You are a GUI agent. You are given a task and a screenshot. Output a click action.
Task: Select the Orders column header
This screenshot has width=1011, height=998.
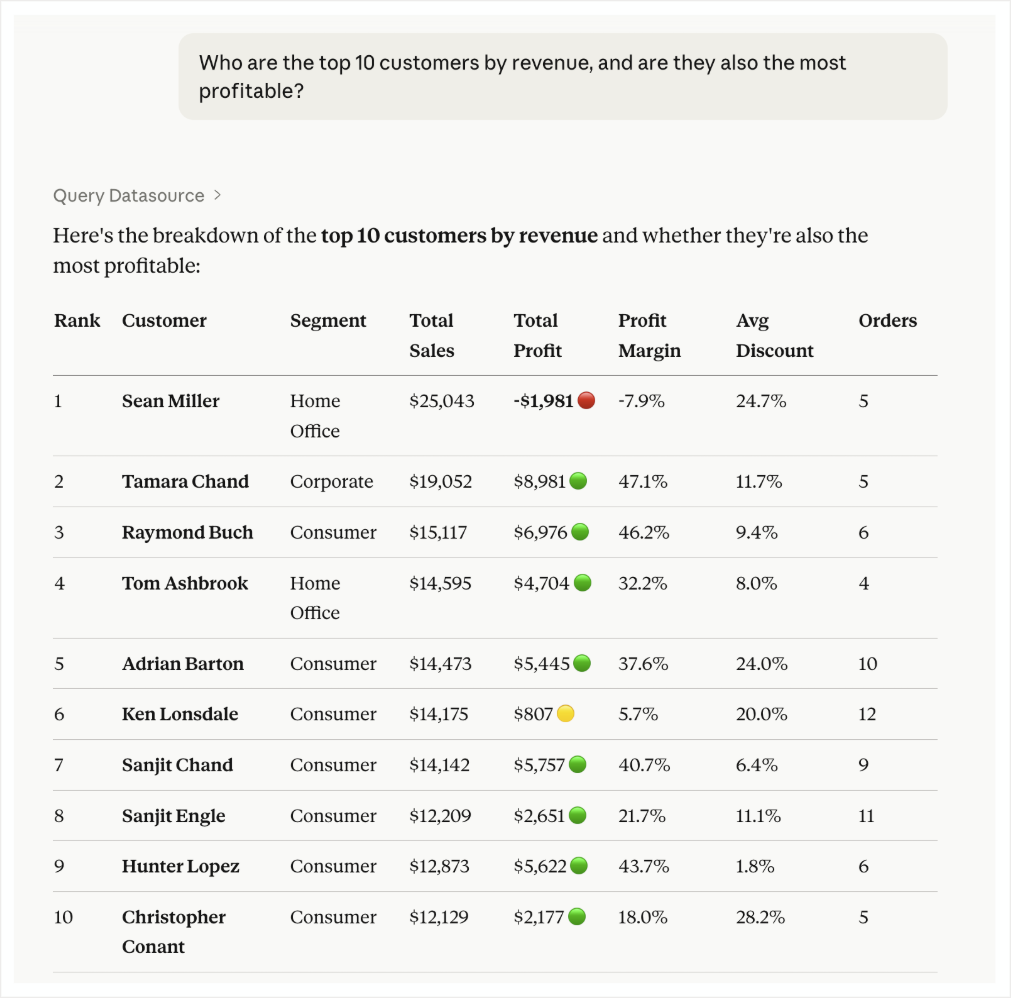(887, 320)
